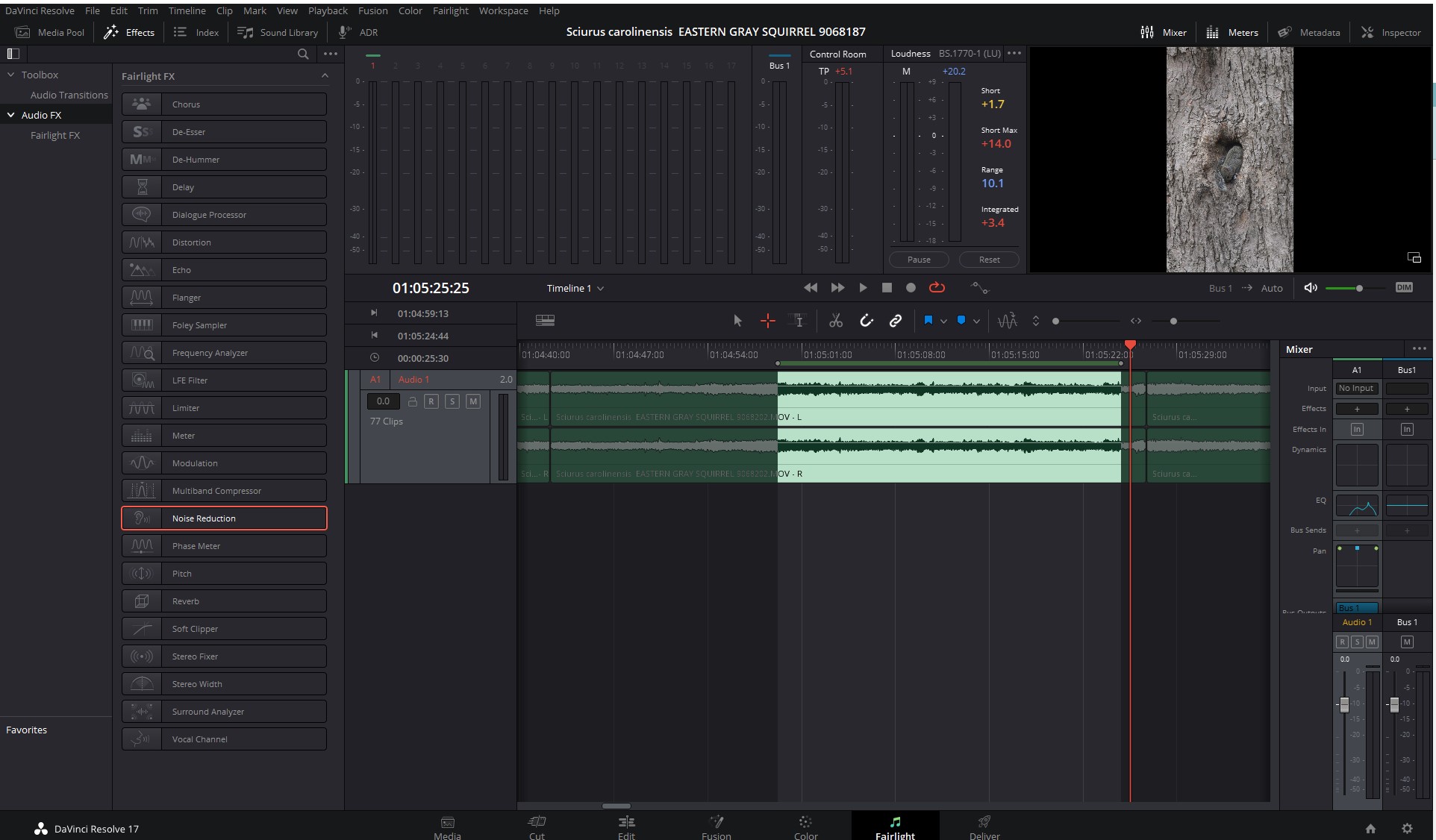Switch to the Deliver page tab
Viewport: 1436px width, 840px height.
(984, 827)
